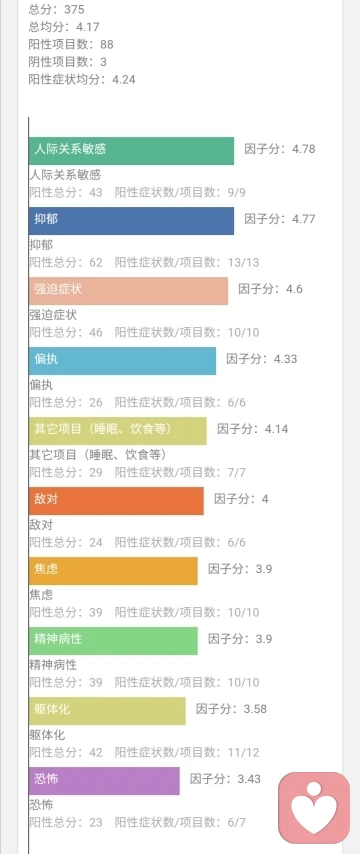Screen dimensions: 360x854
Task: Click the salmon 强迫症状 bar
Action: pos(129,291)
